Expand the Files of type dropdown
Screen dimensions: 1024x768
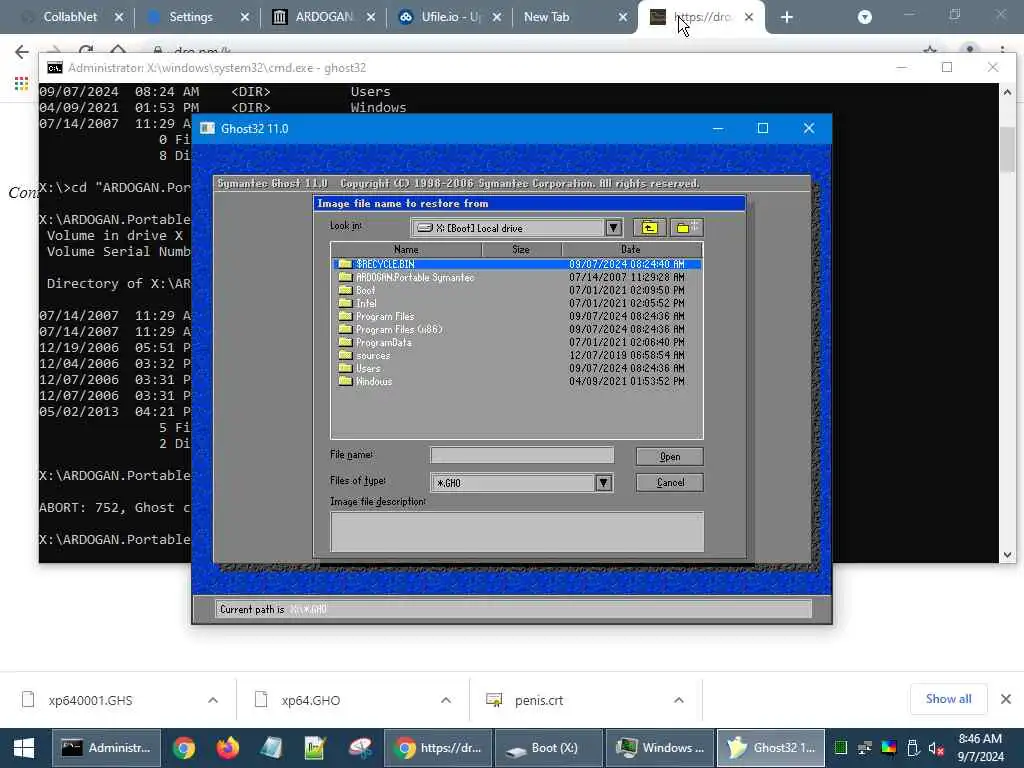pos(603,483)
